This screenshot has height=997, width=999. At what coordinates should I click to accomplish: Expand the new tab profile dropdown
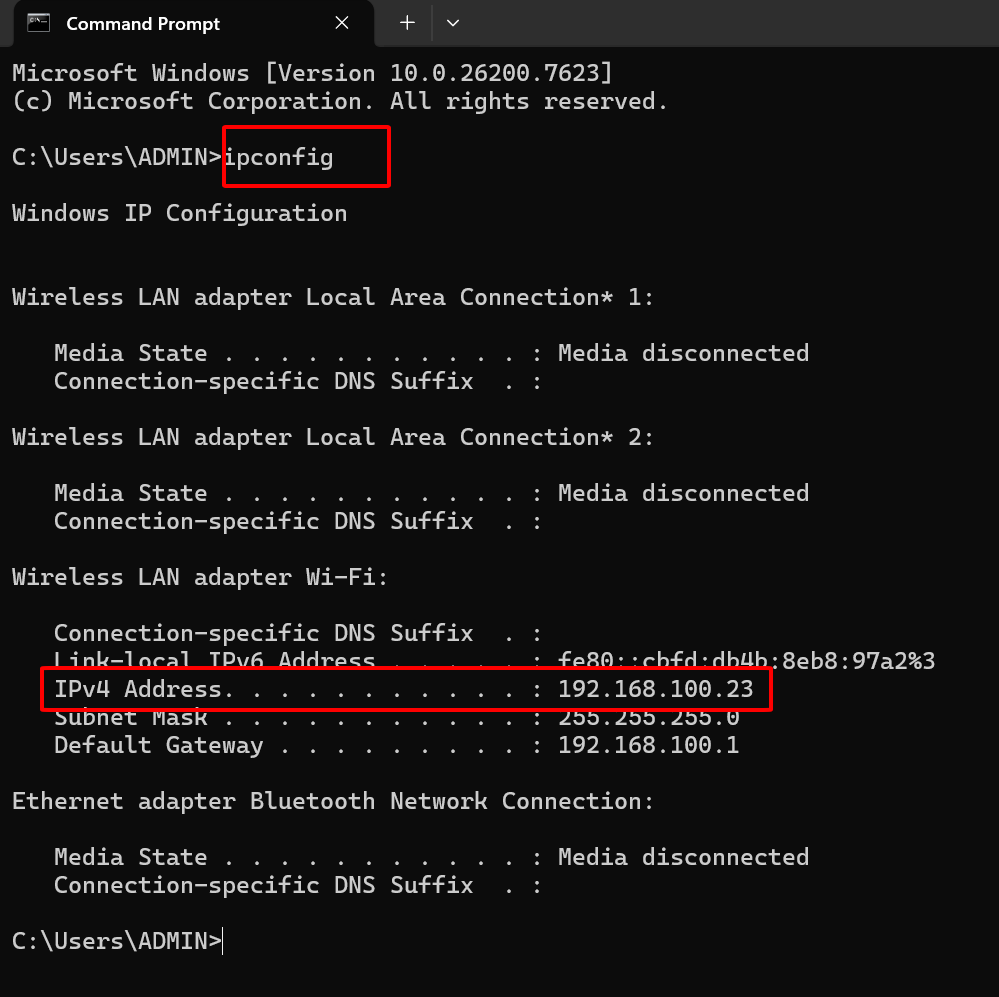click(x=452, y=23)
